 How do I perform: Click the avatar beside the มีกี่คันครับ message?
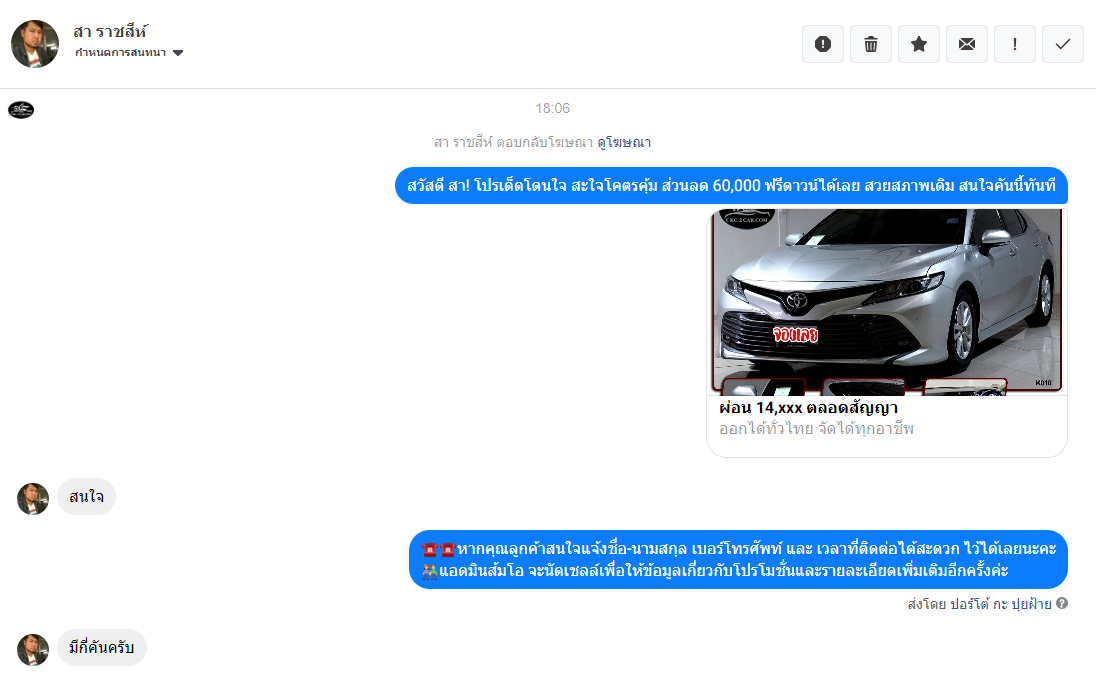tap(33, 649)
